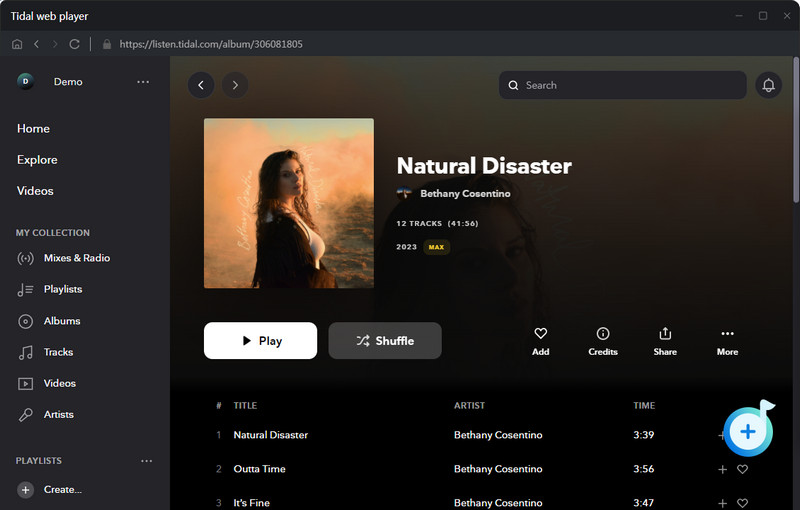Click the Tidal album URL in address bar
Image resolution: width=800 pixels, height=510 pixels.
[211, 44]
